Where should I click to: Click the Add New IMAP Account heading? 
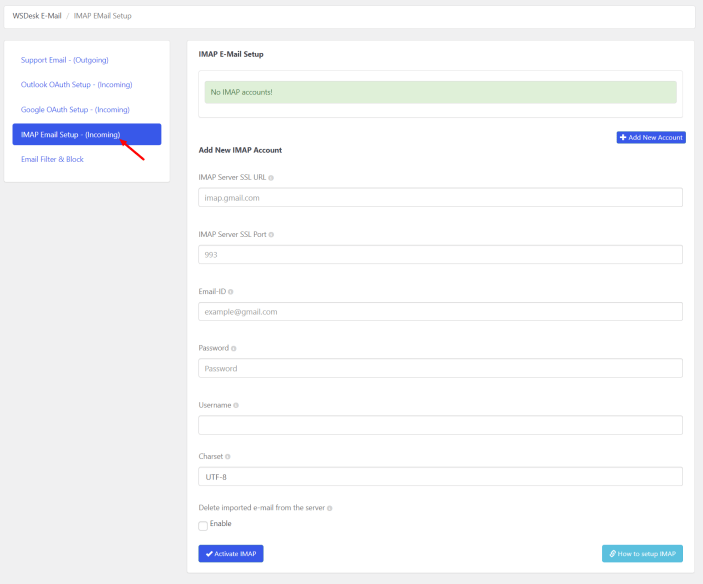tap(240, 150)
